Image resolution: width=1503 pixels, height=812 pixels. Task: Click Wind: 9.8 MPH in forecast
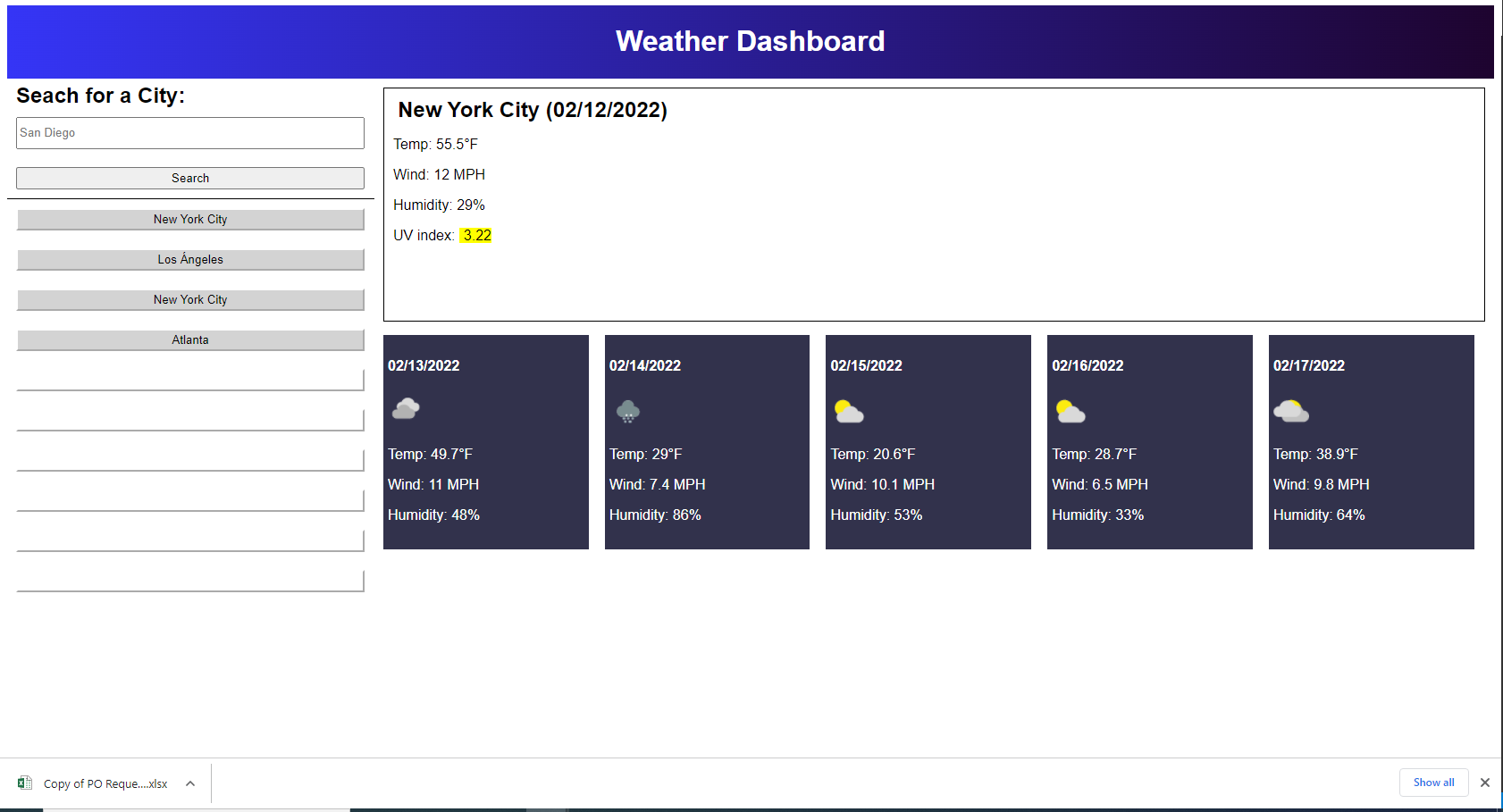pyautogui.click(x=1322, y=484)
